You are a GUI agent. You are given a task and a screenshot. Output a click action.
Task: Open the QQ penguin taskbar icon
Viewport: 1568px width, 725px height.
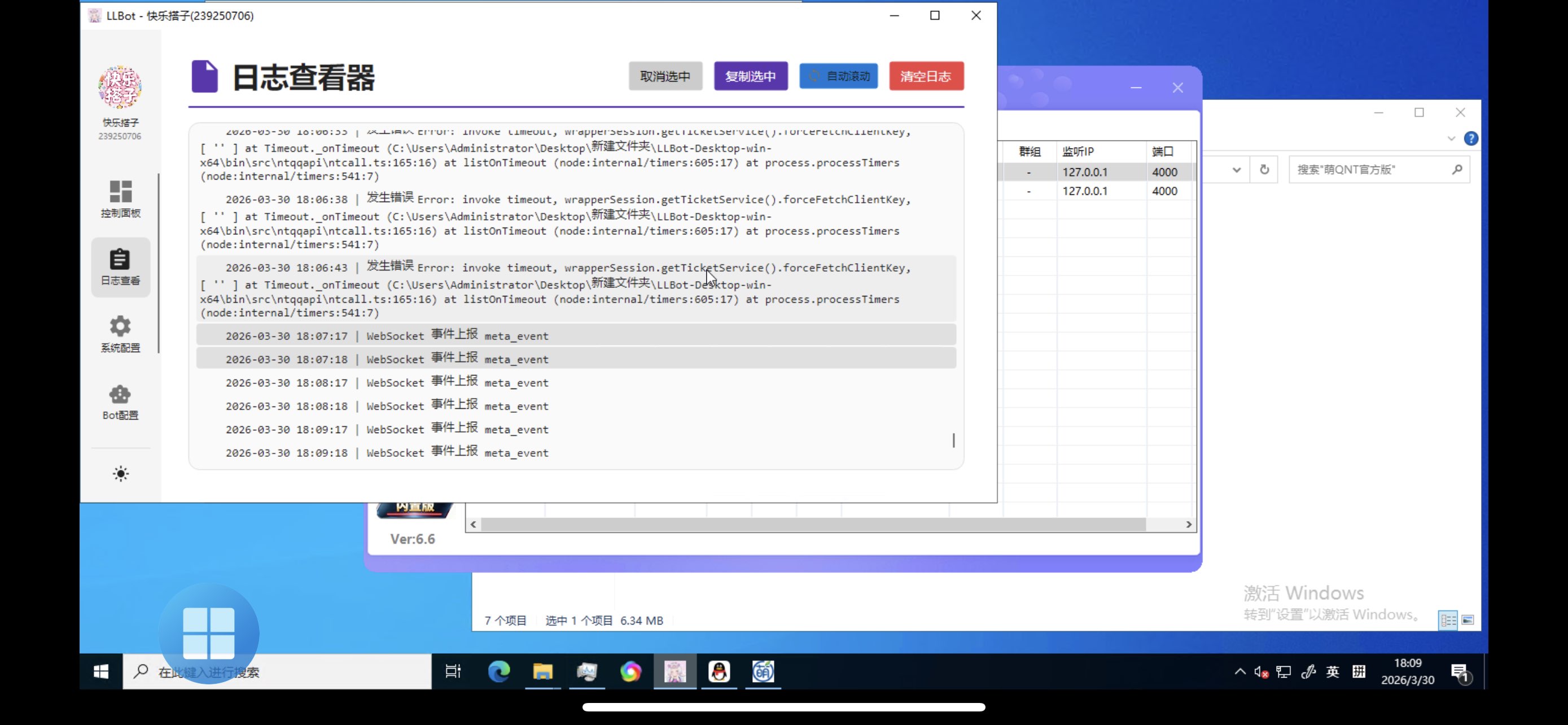pos(719,671)
